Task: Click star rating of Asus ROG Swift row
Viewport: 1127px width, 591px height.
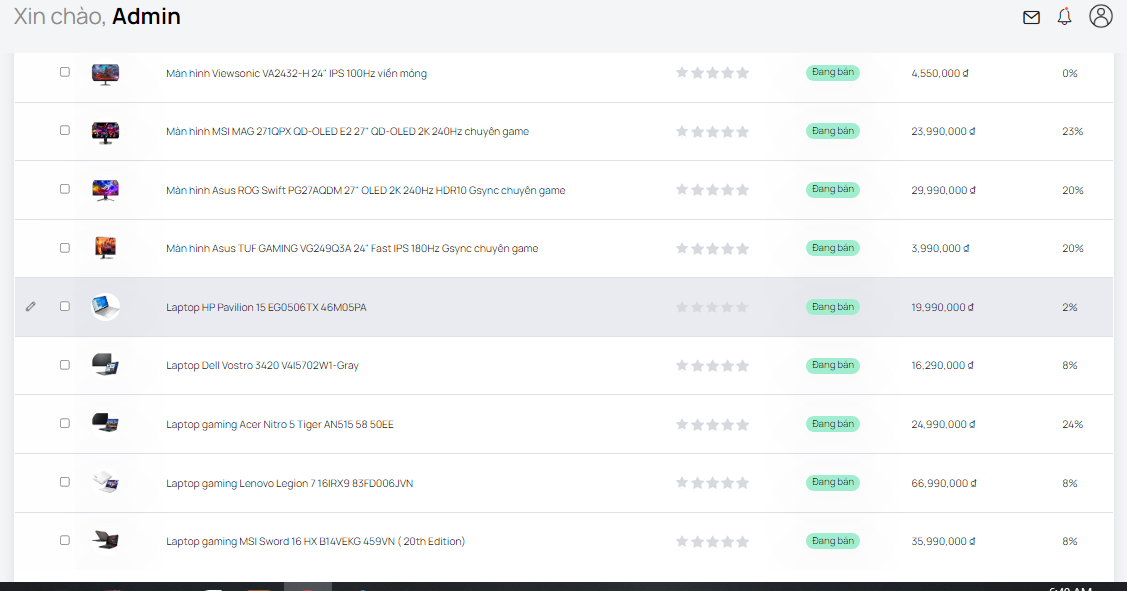Action: [x=712, y=190]
